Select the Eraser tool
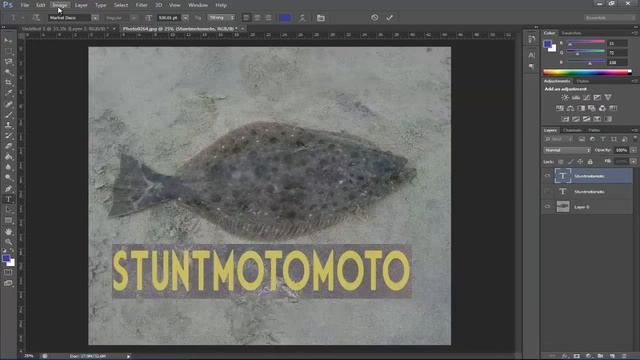 8,146
